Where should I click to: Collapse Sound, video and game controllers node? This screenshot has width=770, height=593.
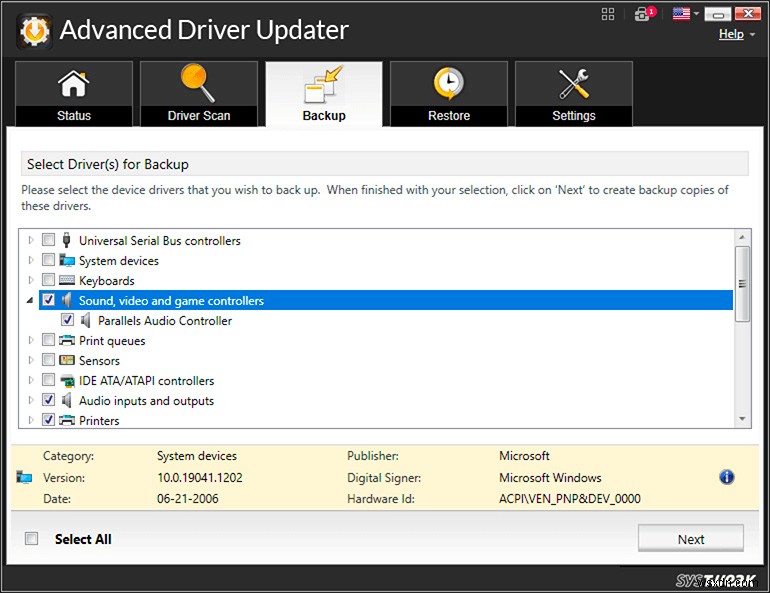coord(30,300)
